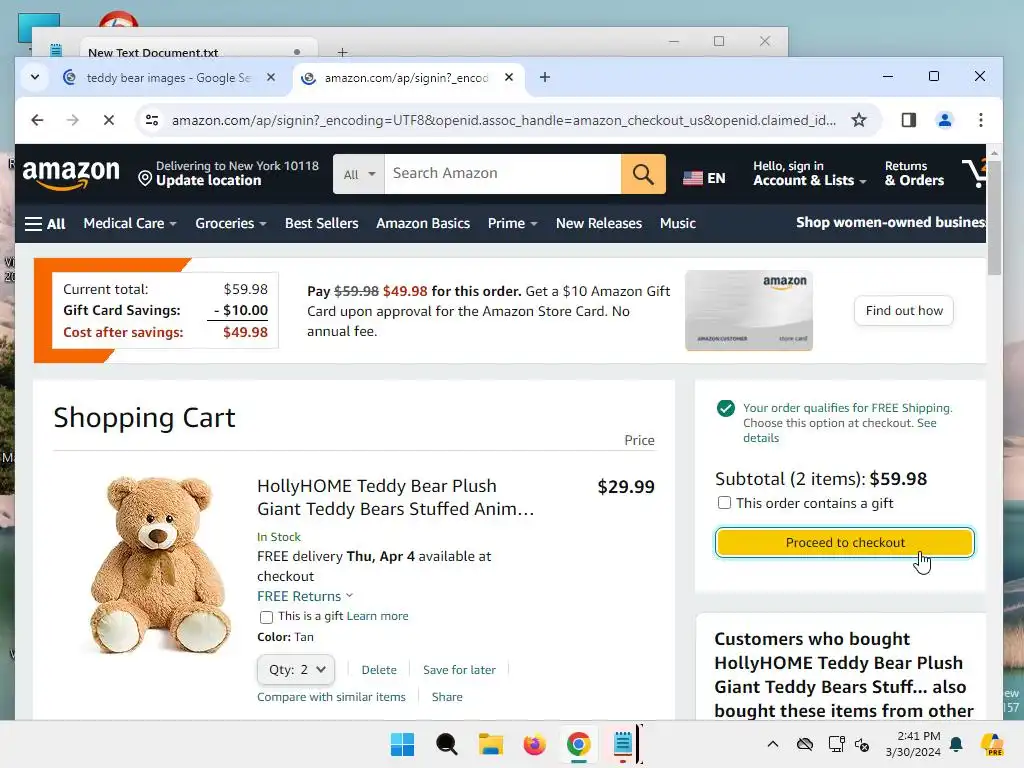Open Windows Start button on taskbar
This screenshot has height=768, width=1024.
pos(402,744)
